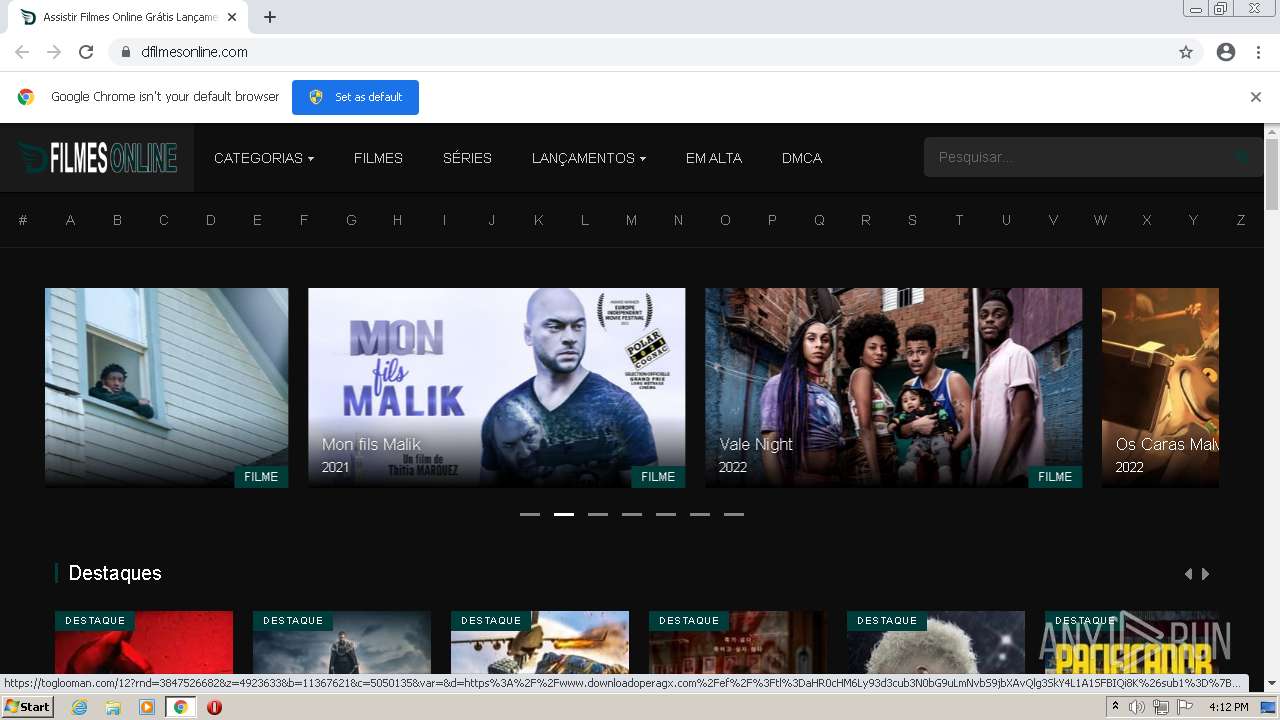The width and height of the screenshot is (1280, 720).
Task: Filter titles by letter M
Action: click(631, 220)
